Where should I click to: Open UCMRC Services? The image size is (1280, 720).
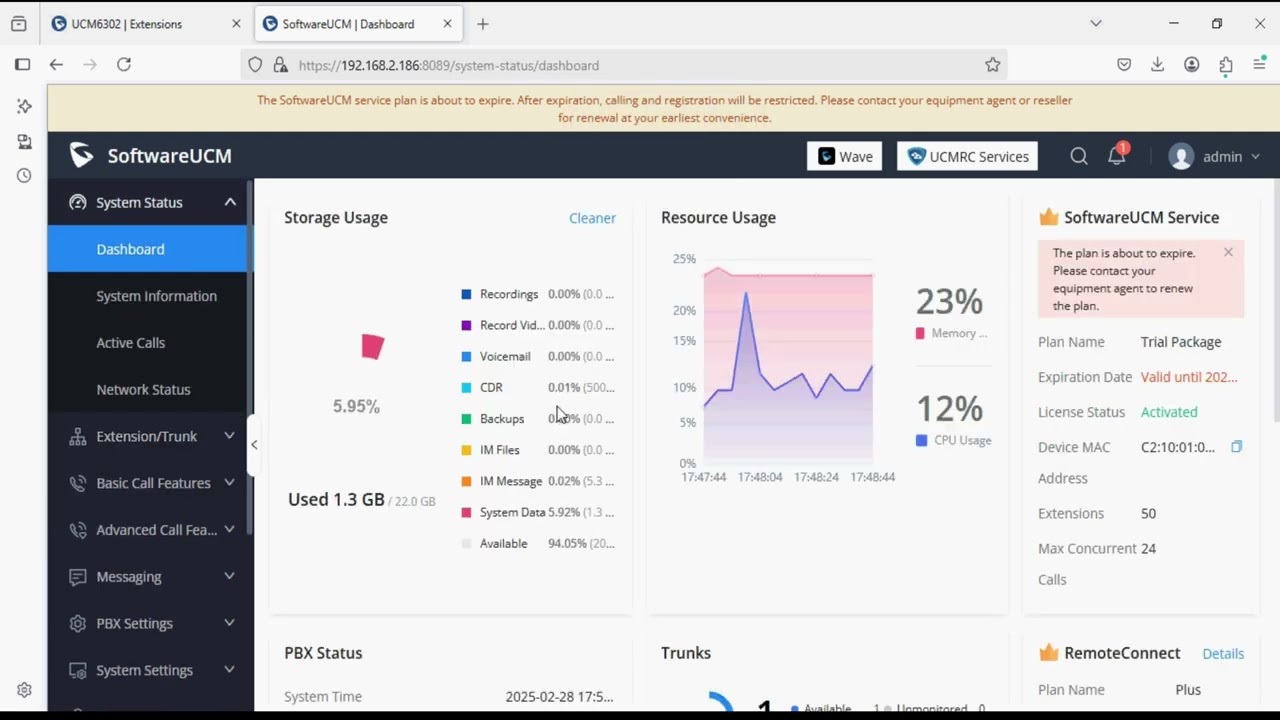point(967,156)
